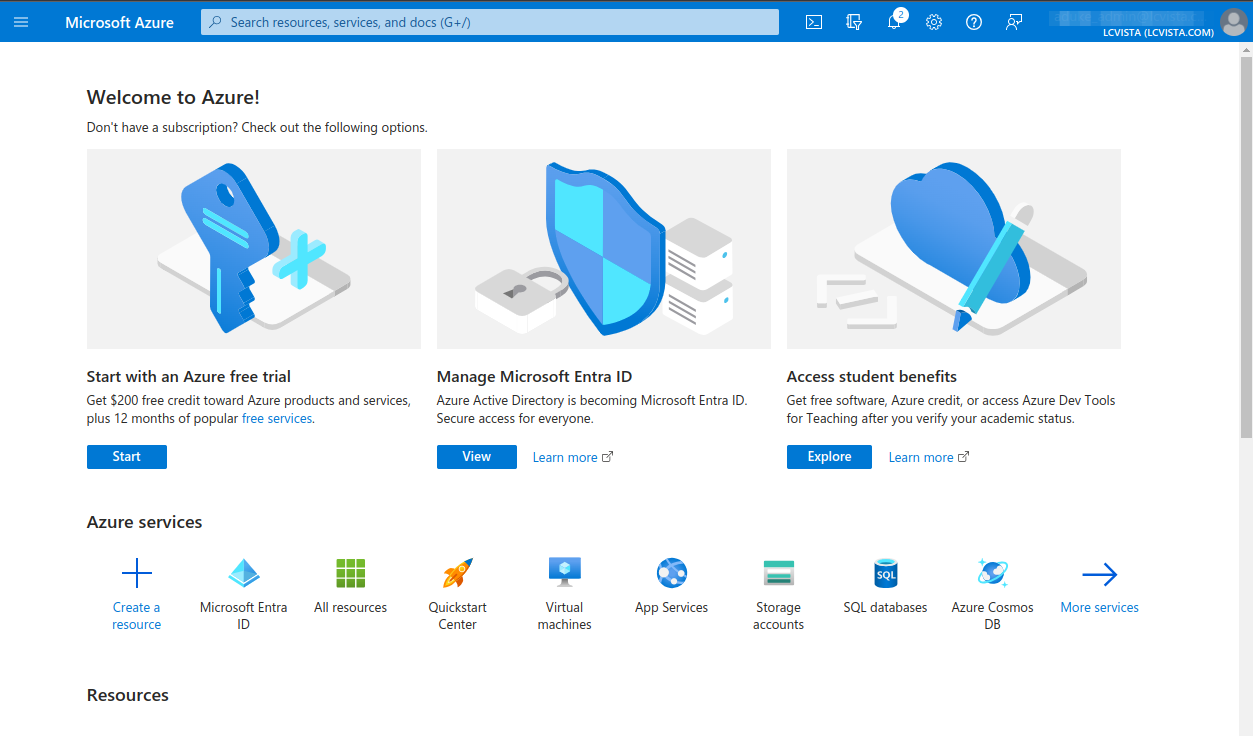Open the account profile menu
Viewport: 1253px width, 736px height.
click(x=1232, y=22)
